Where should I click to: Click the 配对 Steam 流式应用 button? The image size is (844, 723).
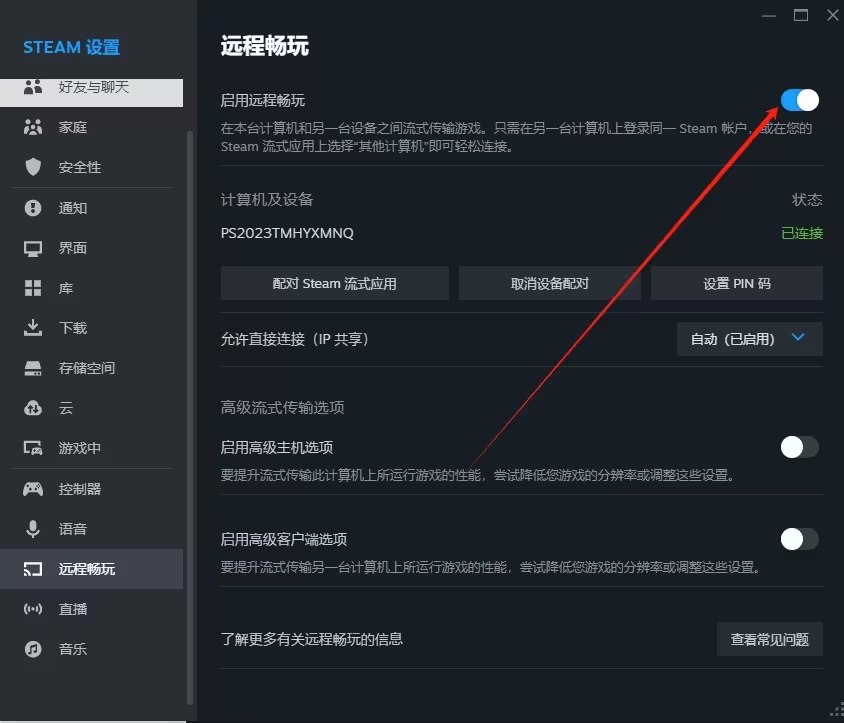point(335,283)
